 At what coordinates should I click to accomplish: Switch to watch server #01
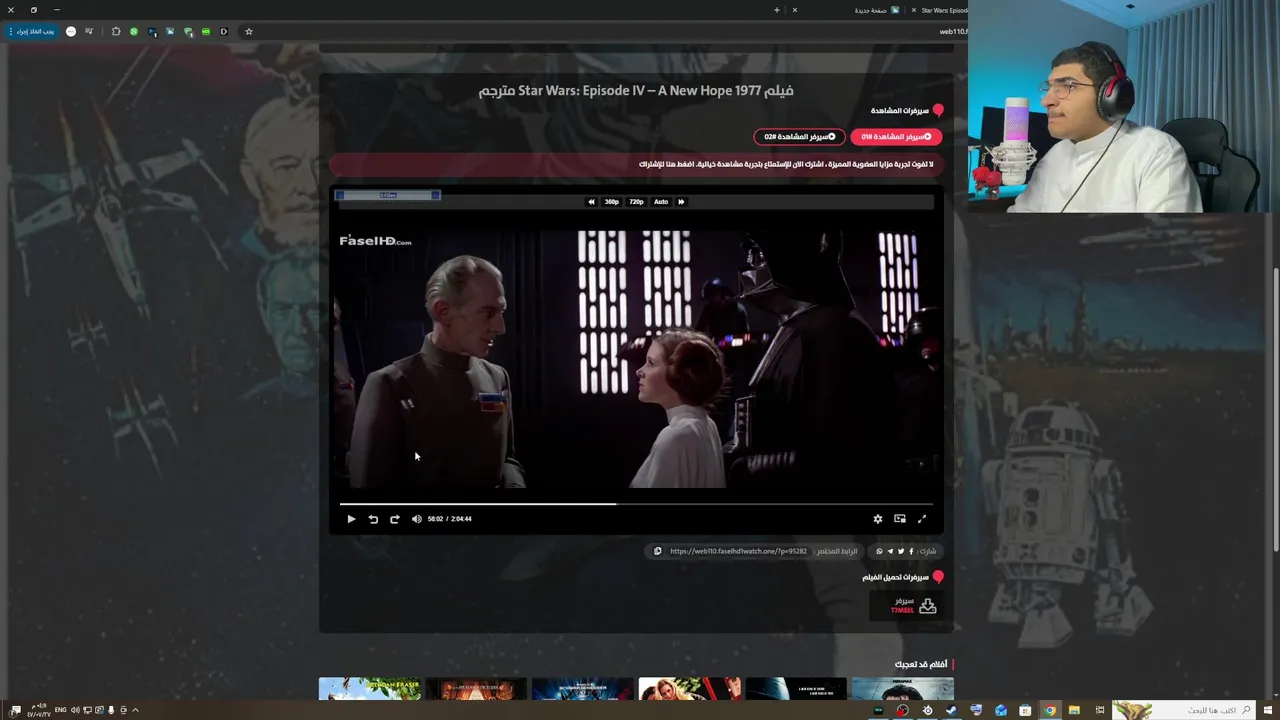click(x=896, y=137)
